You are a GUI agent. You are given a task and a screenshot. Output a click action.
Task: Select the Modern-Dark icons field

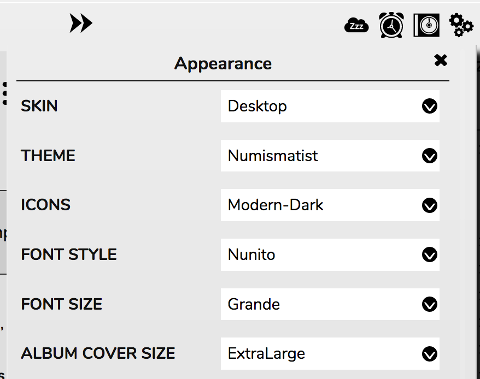tap(330, 205)
